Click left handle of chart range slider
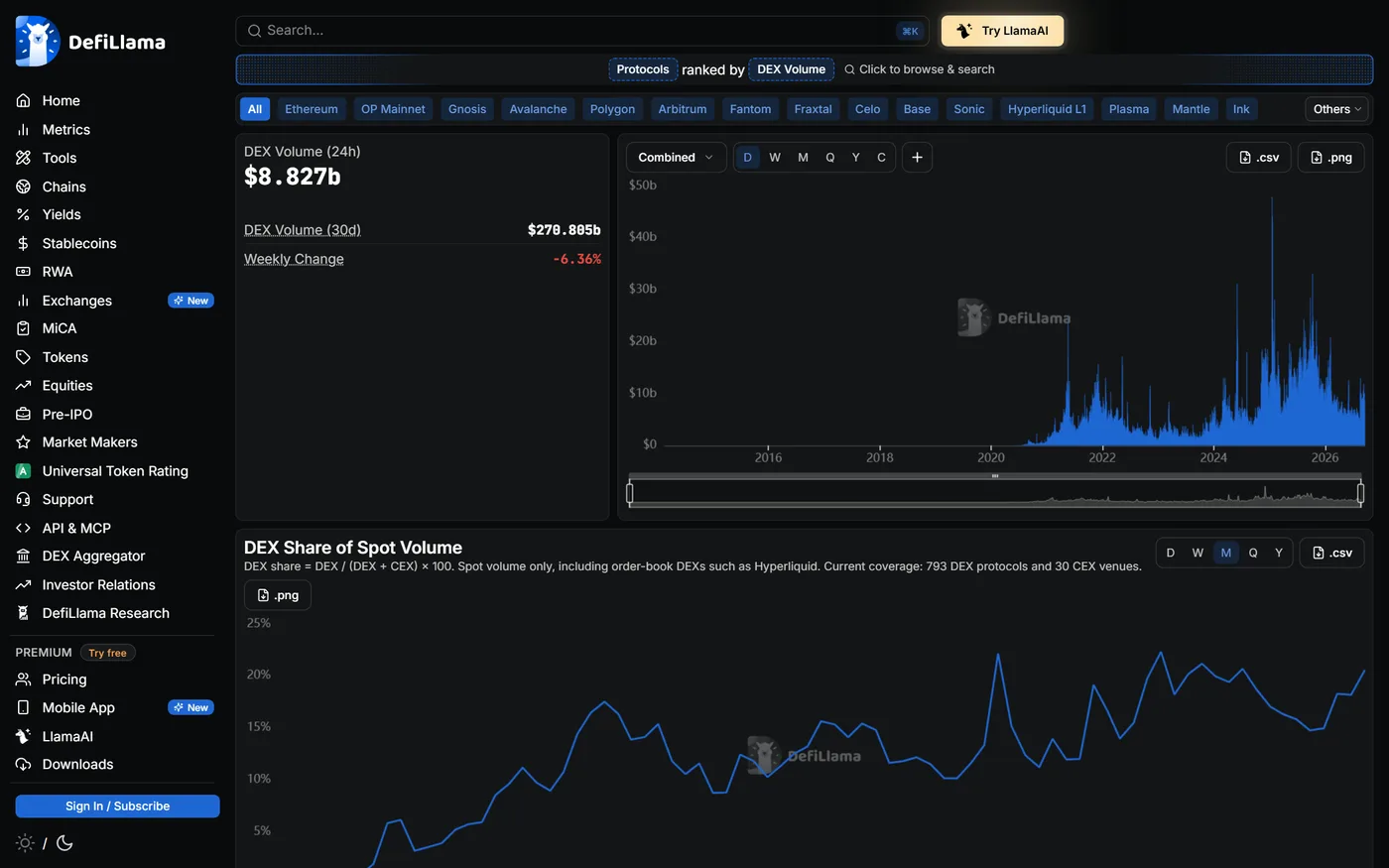This screenshot has height=868, width=1389. pyautogui.click(x=630, y=492)
